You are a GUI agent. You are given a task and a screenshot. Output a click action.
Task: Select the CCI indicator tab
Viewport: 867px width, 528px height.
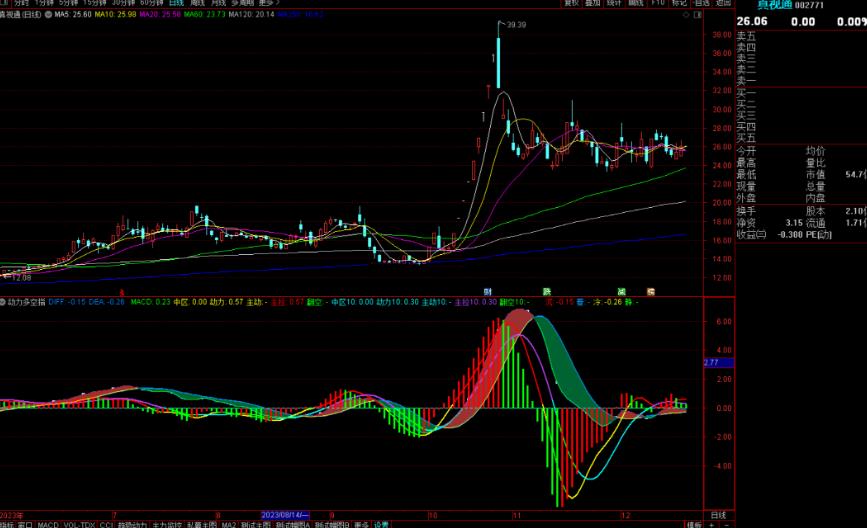click(106, 525)
